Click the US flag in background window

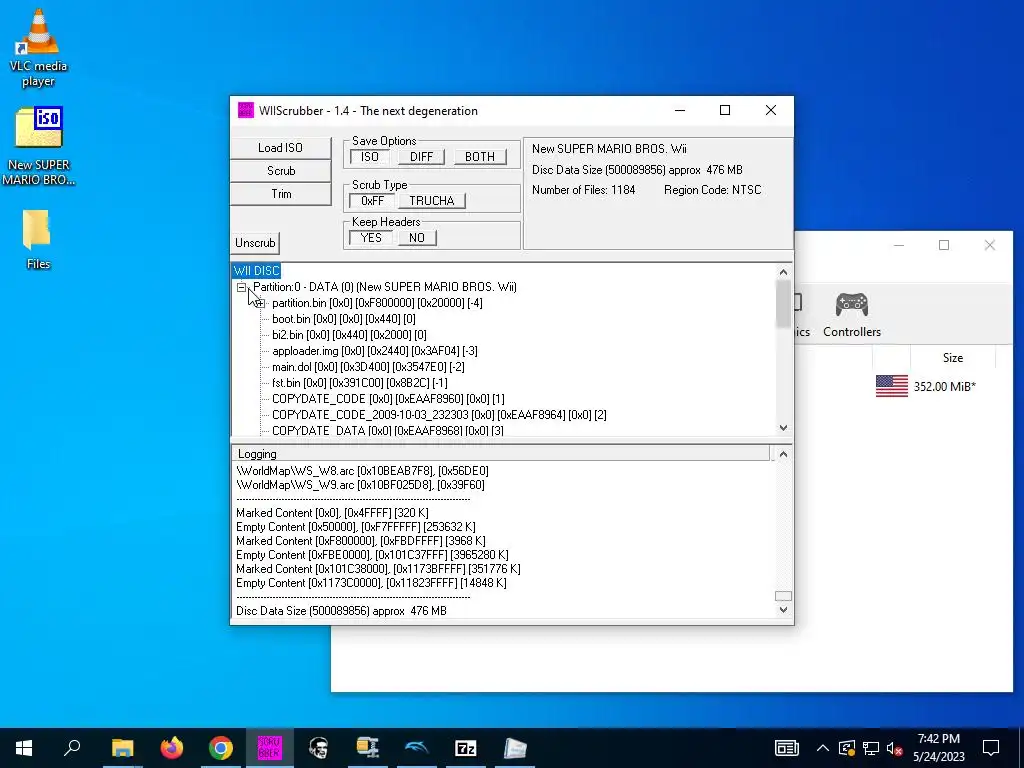891,386
